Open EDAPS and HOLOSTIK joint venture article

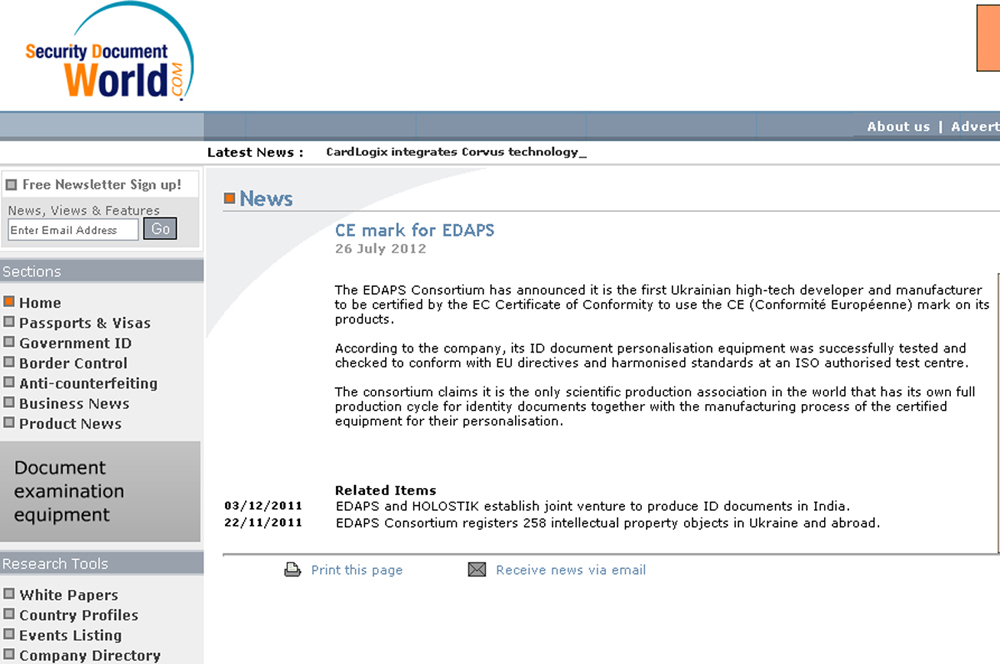point(592,506)
